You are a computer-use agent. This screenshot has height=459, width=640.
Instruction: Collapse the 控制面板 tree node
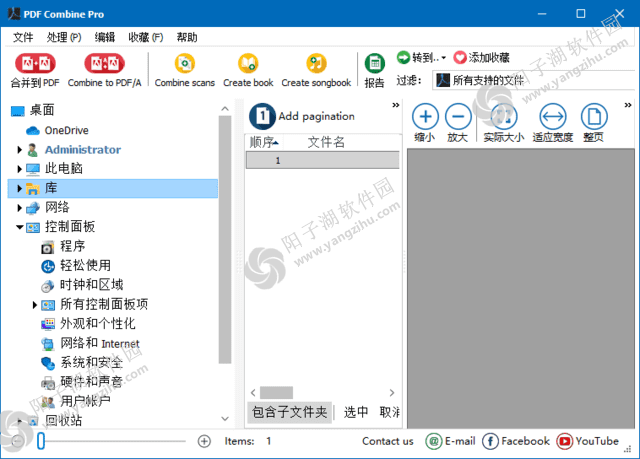pos(19,227)
